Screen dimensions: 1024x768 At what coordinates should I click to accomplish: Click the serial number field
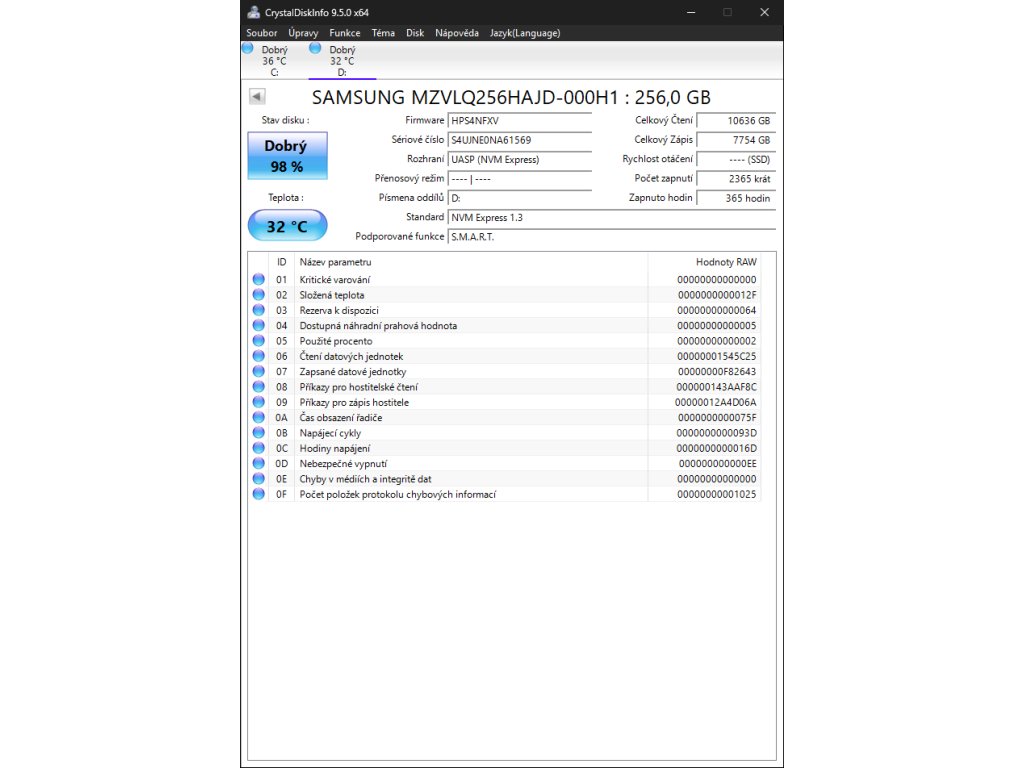(519, 140)
